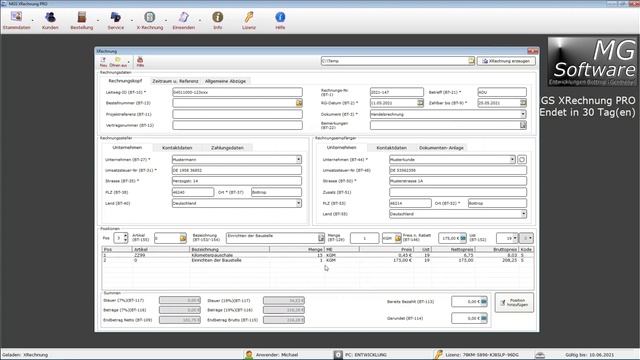The height and width of the screenshot is (360, 640).
Task: Open recipient Kontaktdaten tab
Action: (x=391, y=148)
